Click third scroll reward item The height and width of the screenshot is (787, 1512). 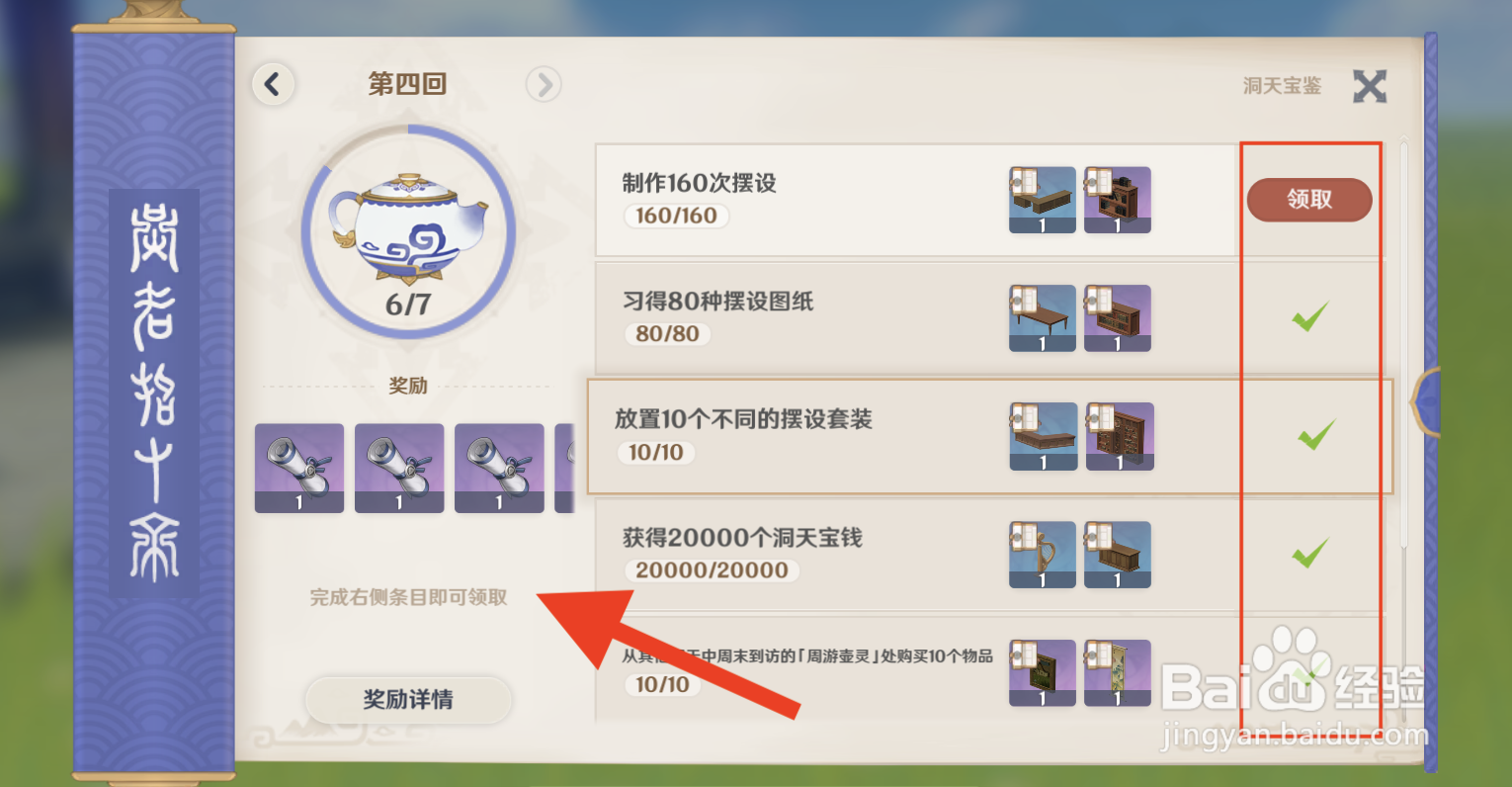coord(499,468)
